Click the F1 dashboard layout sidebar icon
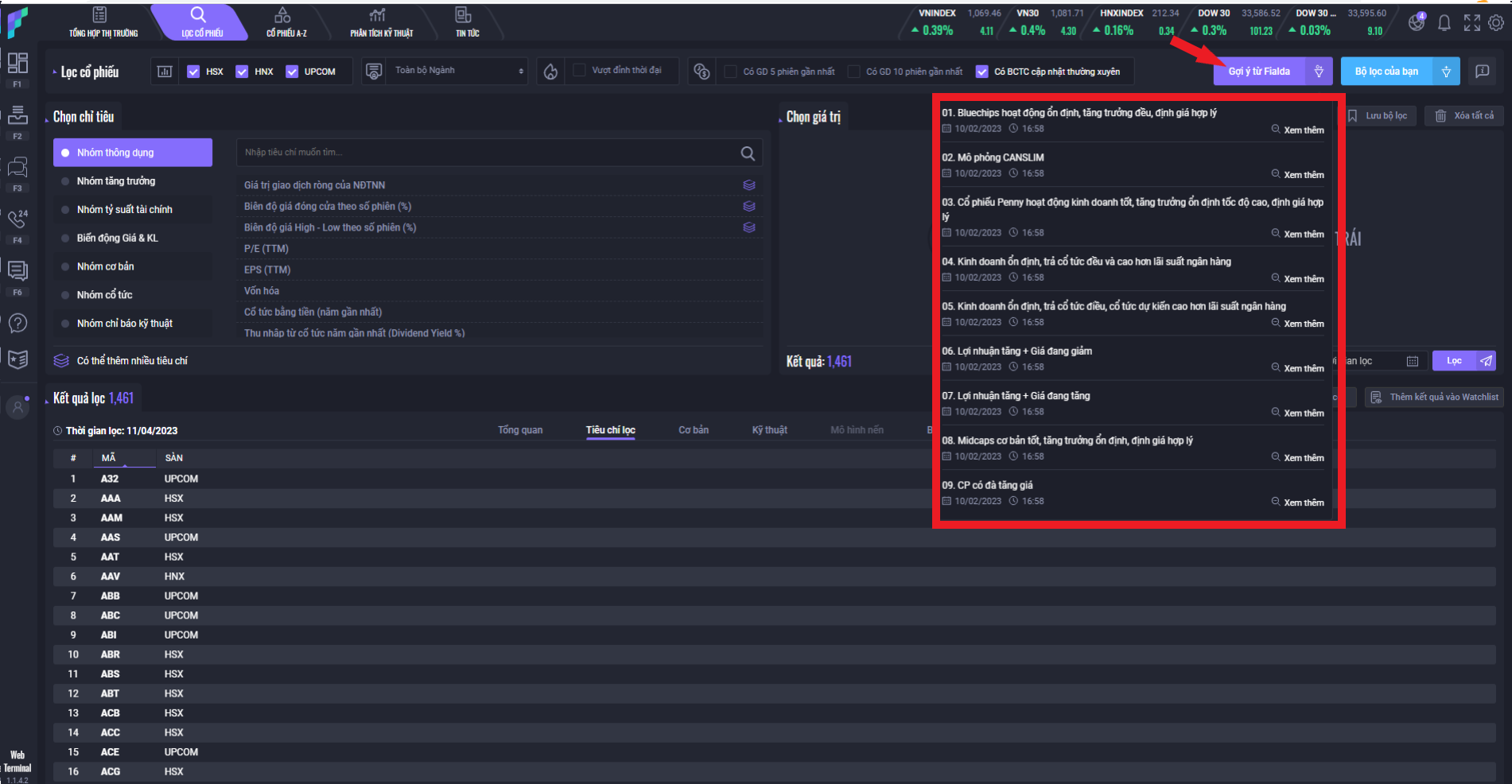Viewport: 1512px width, 784px height. coord(17,64)
